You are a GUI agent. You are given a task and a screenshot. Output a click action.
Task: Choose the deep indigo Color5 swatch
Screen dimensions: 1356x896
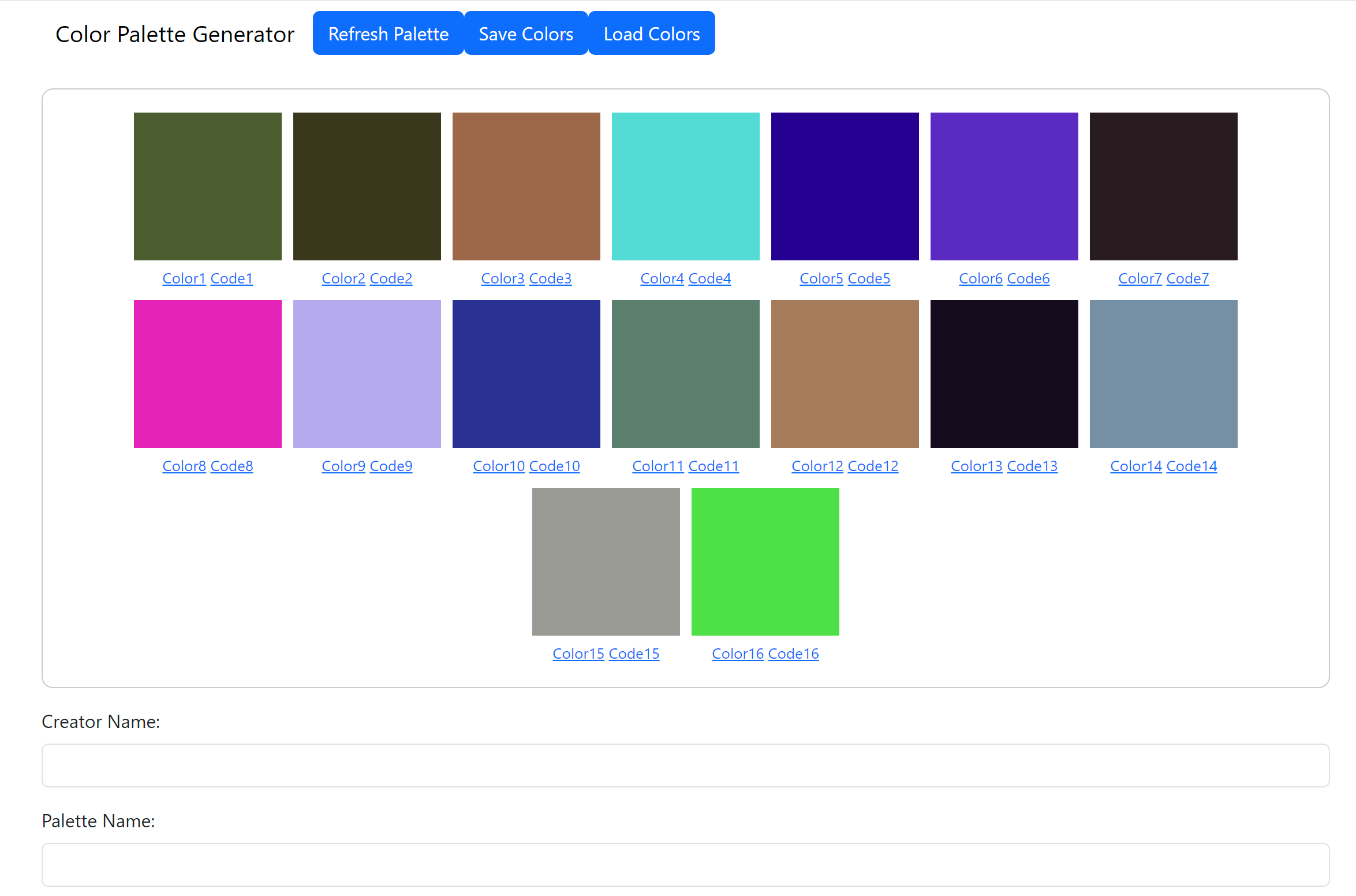845,186
